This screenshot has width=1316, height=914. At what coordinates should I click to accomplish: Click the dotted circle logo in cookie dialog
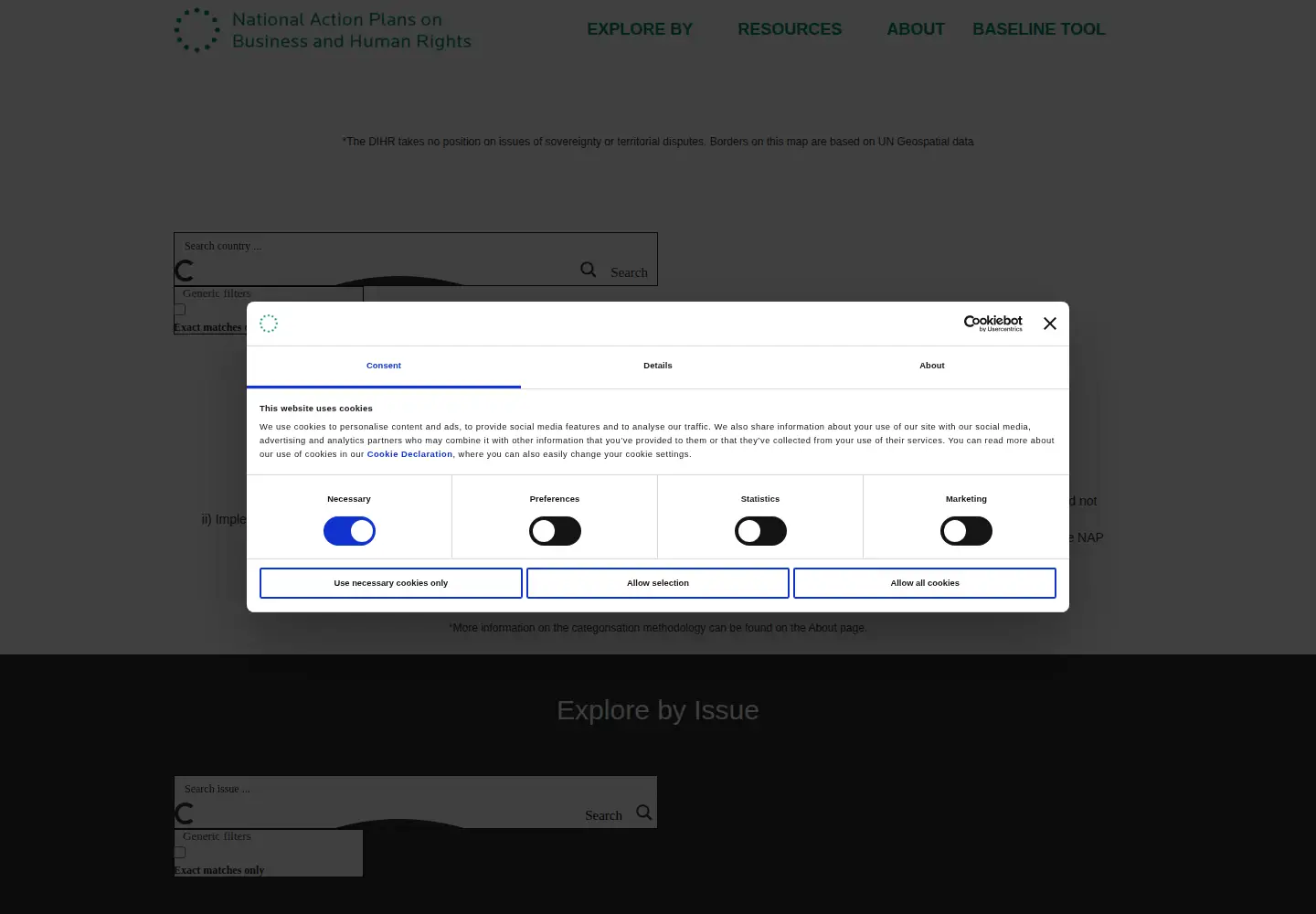269,324
